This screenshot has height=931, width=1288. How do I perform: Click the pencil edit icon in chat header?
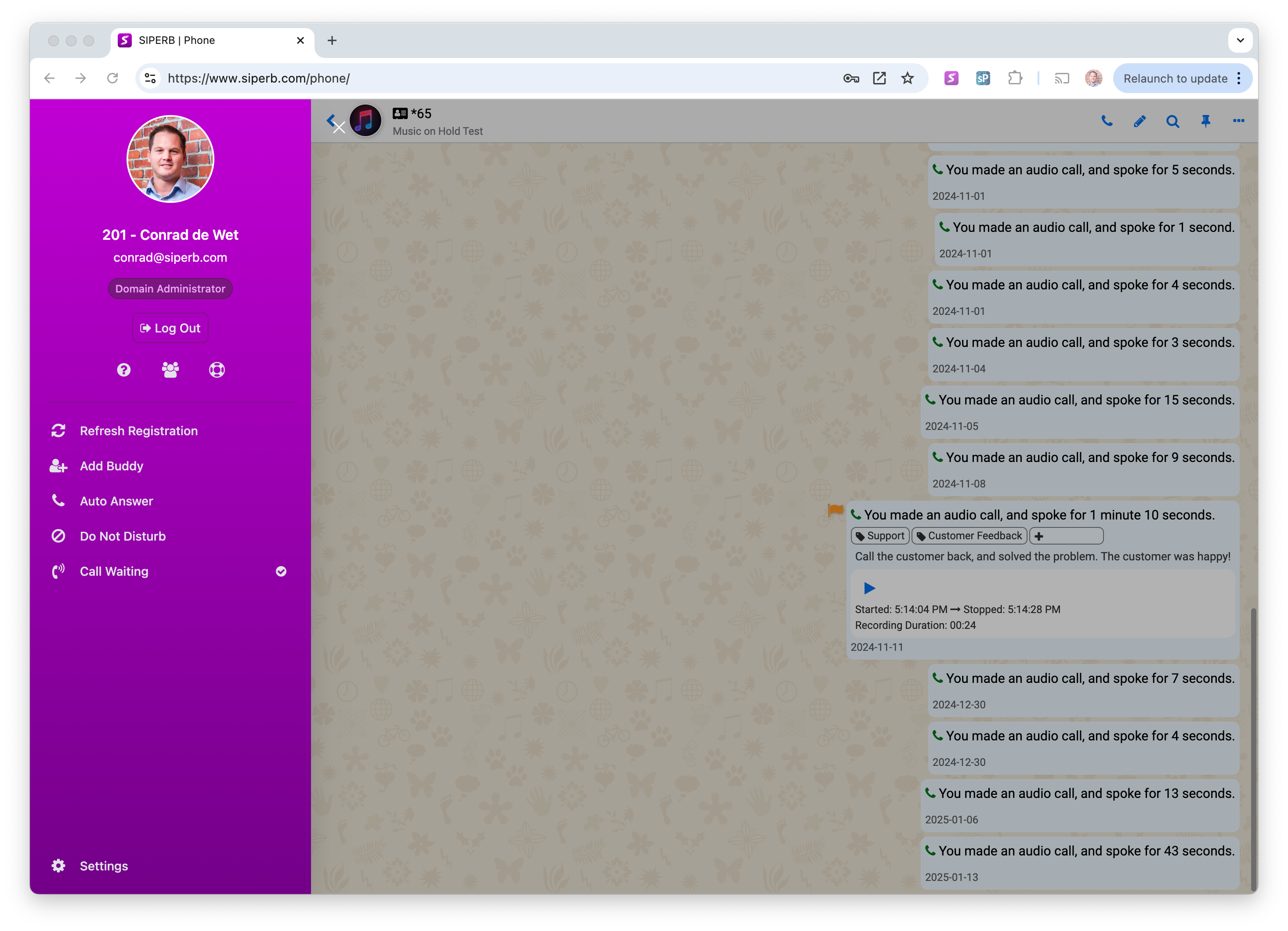1139,121
